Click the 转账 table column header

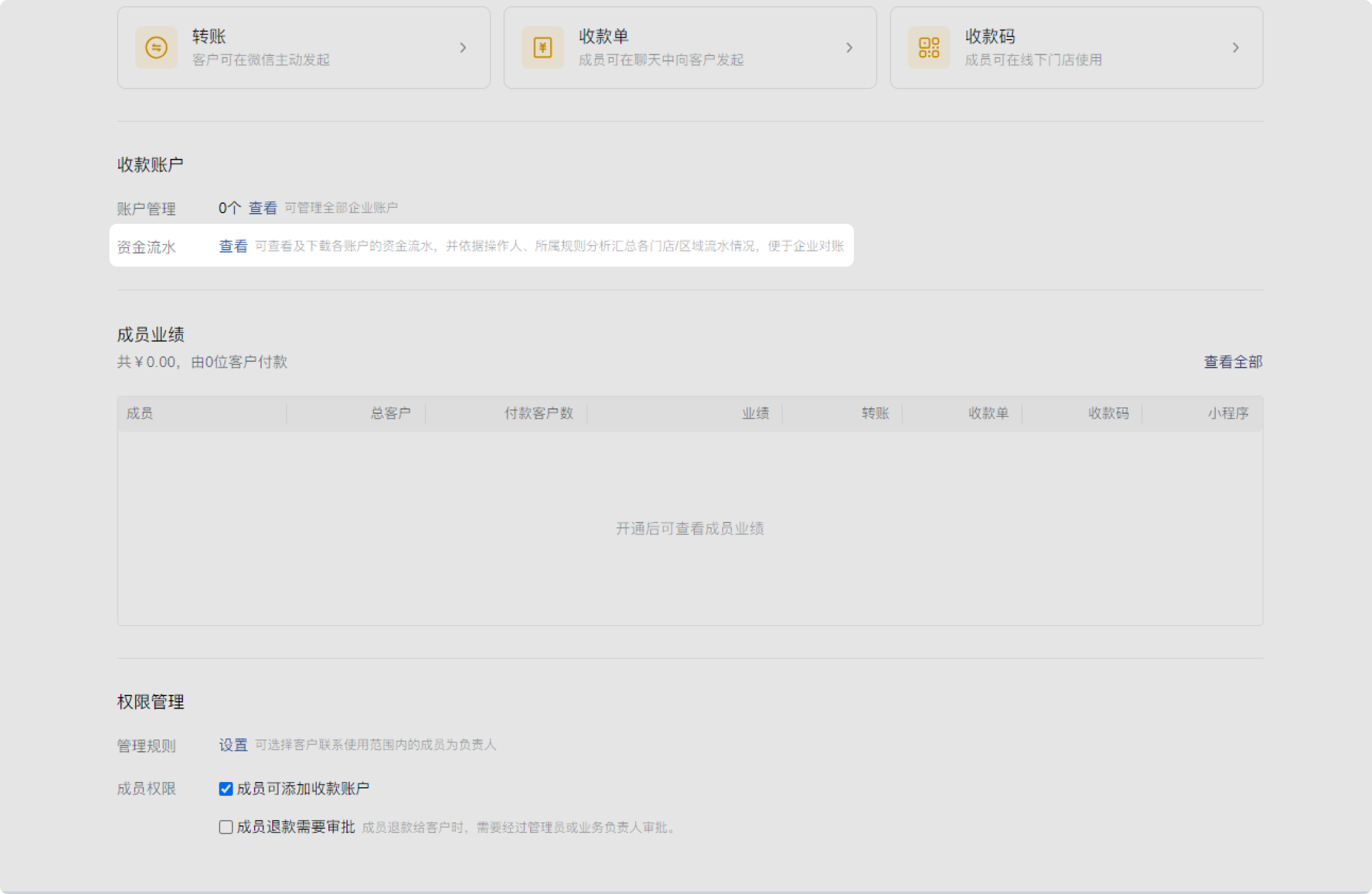[x=875, y=413]
